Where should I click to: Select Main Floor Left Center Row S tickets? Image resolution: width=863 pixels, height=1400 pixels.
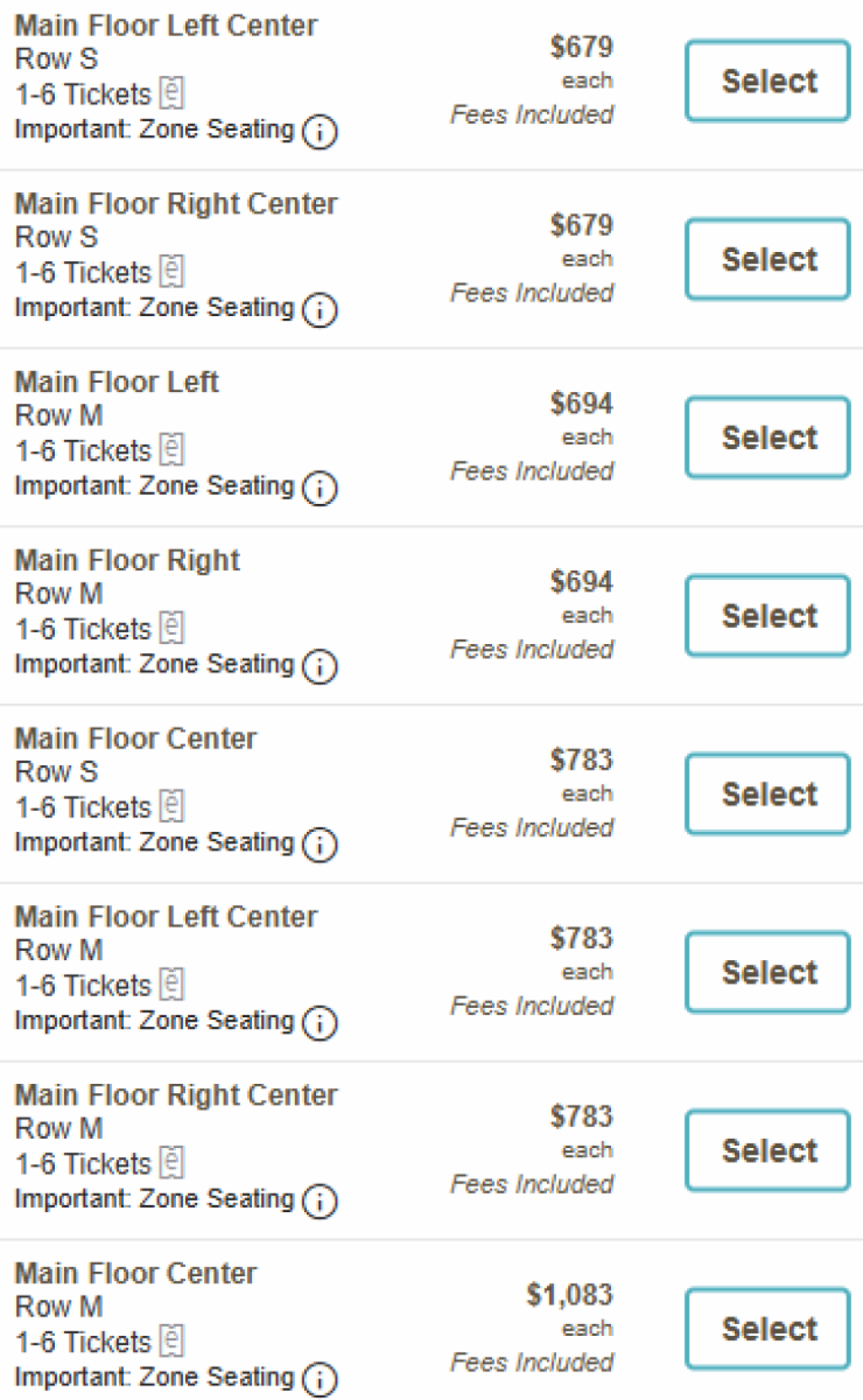pos(767,81)
